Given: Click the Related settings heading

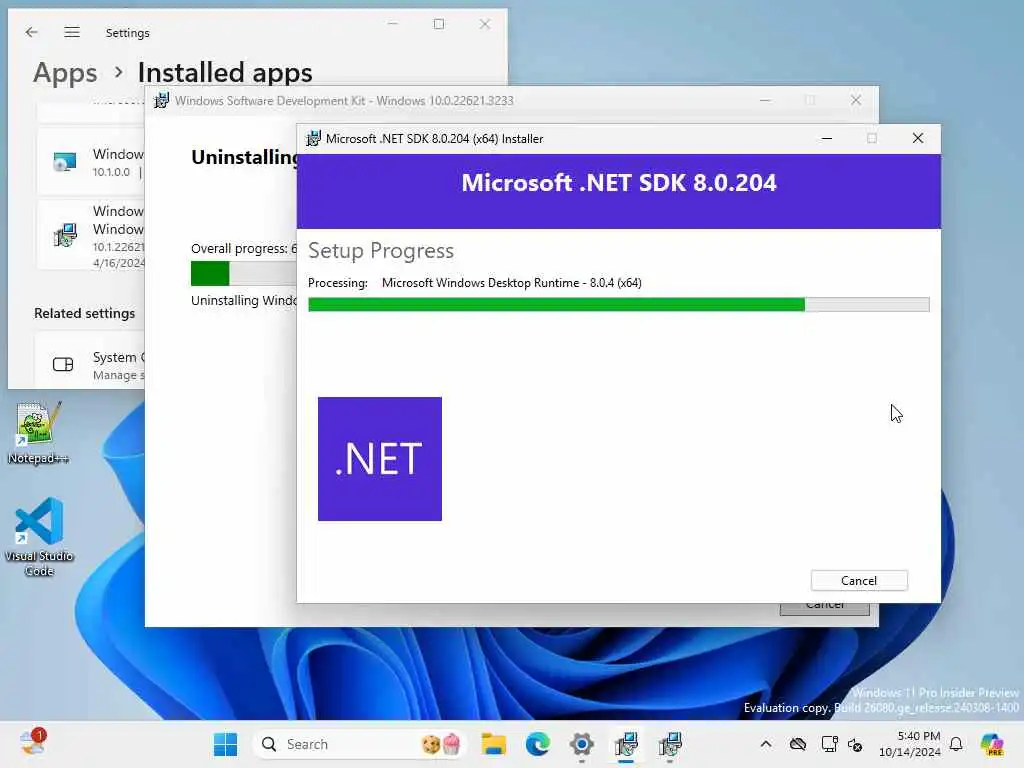Looking at the screenshot, I should pyautogui.click(x=84, y=313).
